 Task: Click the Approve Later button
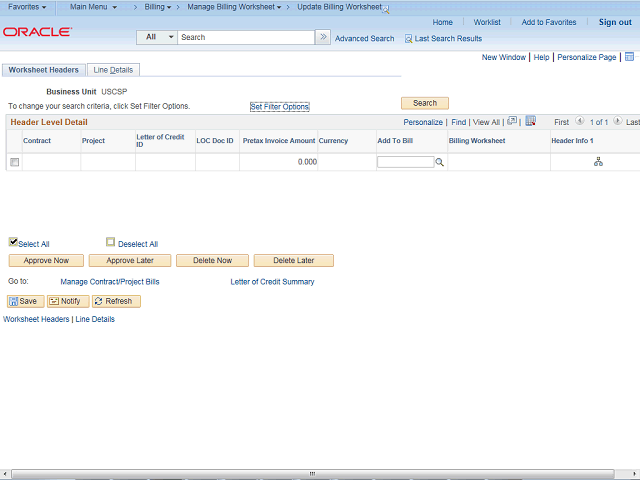click(x=130, y=260)
